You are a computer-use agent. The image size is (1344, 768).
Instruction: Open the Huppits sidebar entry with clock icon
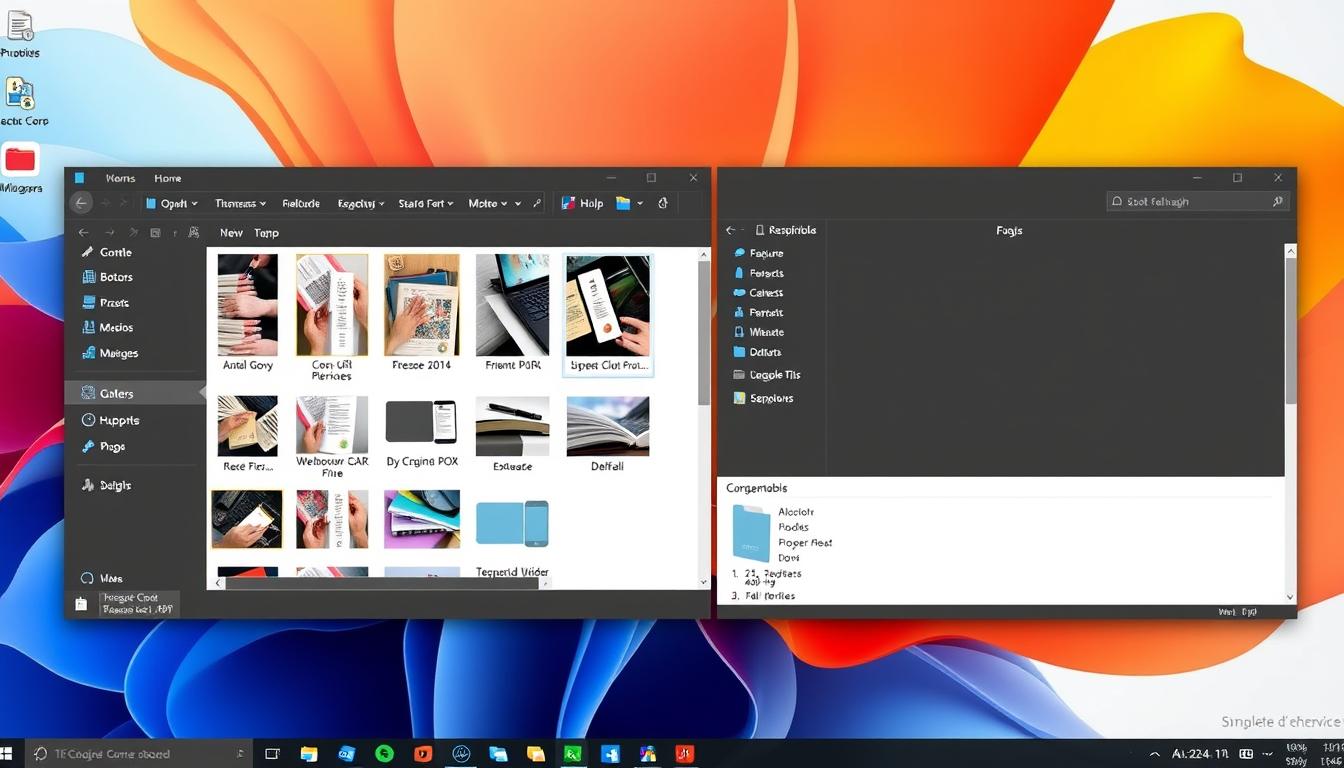[x=110, y=421]
